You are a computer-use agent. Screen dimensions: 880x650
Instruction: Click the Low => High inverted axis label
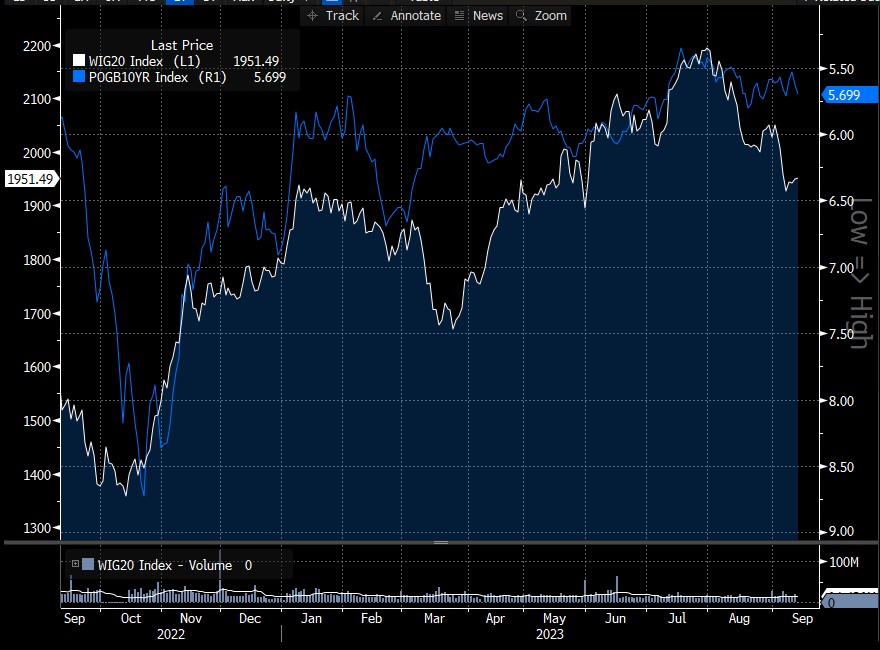(x=858, y=270)
